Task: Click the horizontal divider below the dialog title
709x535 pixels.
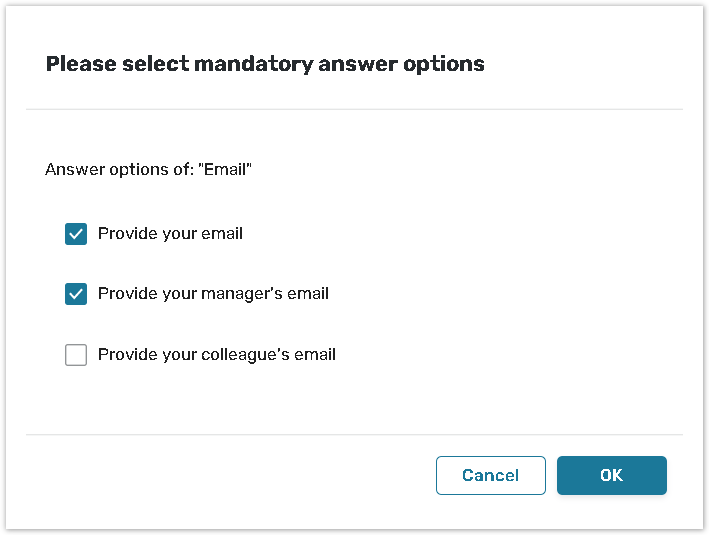Action: (354, 109)
